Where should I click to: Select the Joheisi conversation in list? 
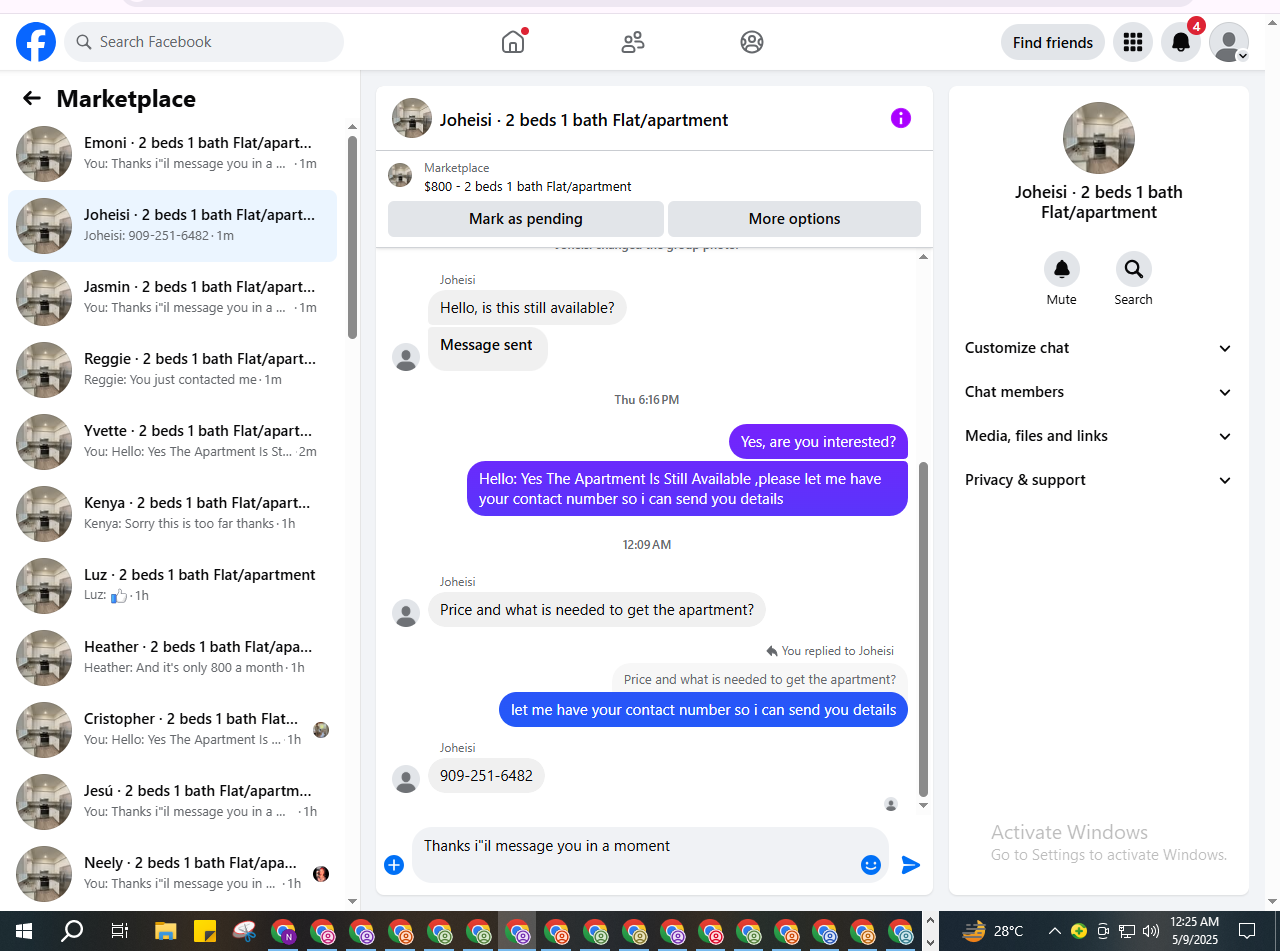(172, 226)
